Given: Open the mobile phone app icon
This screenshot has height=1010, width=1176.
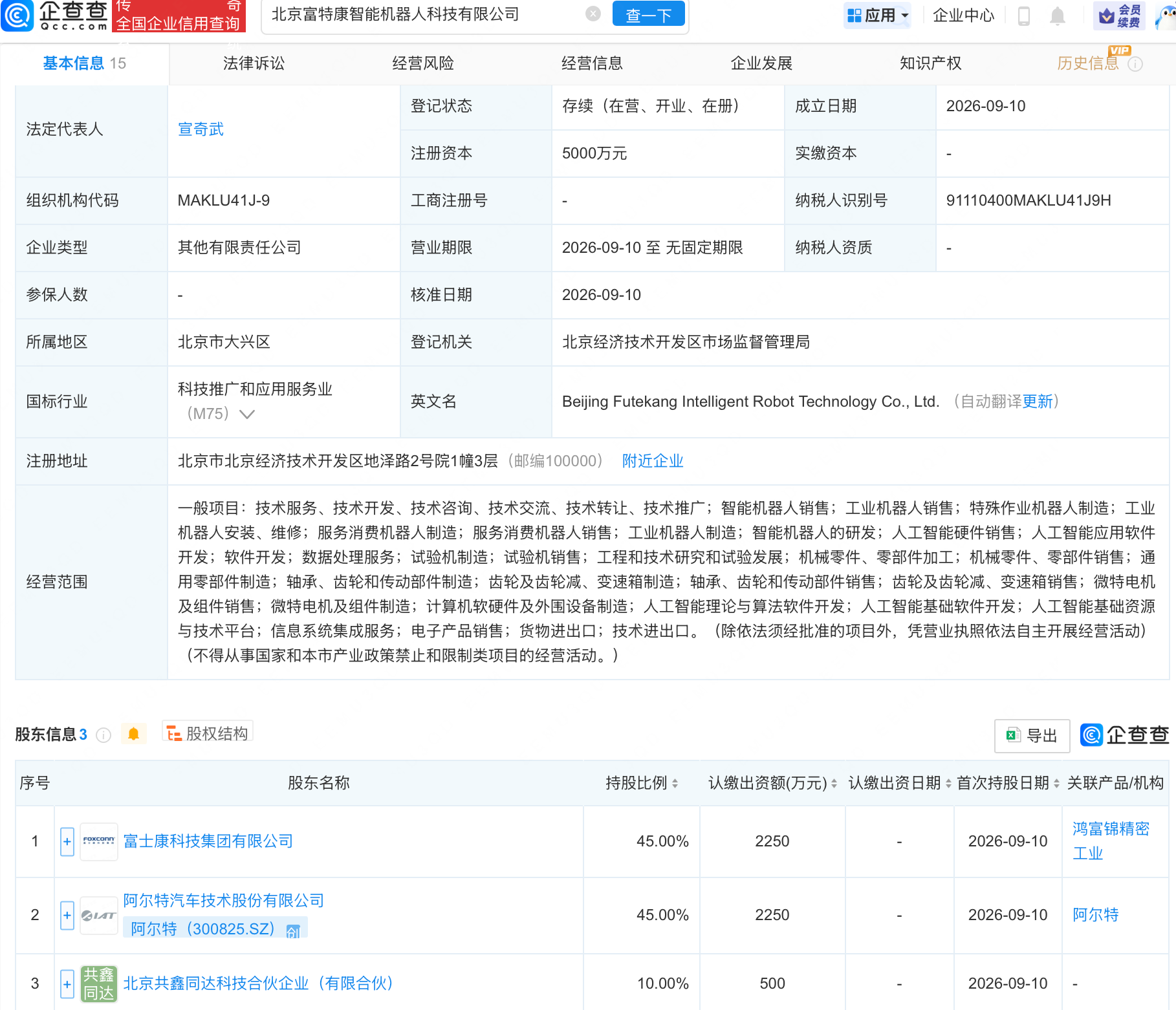Looking at the screenshot, I should (1023, 16).
